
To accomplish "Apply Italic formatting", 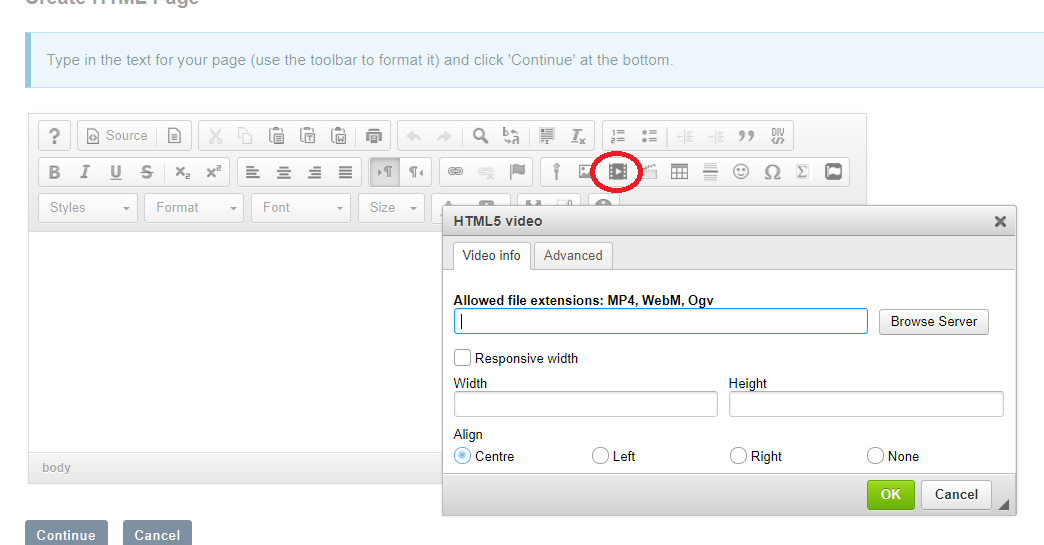I will (x=85, y=172).
